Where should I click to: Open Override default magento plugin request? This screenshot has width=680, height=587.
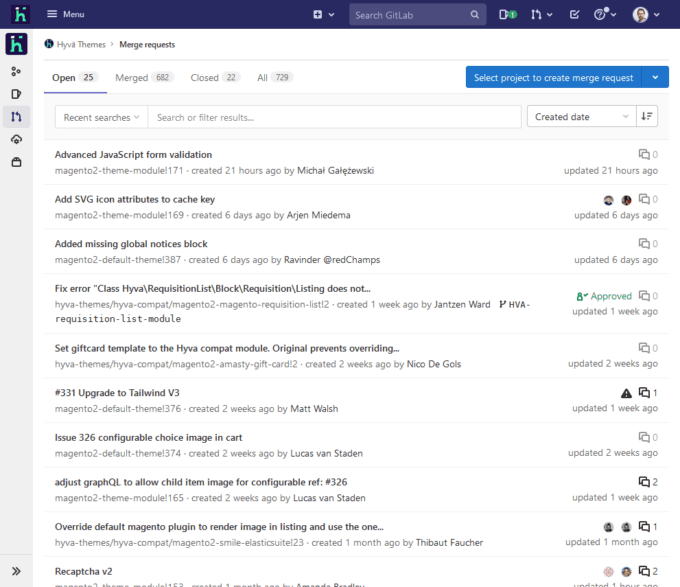point(219,527)
